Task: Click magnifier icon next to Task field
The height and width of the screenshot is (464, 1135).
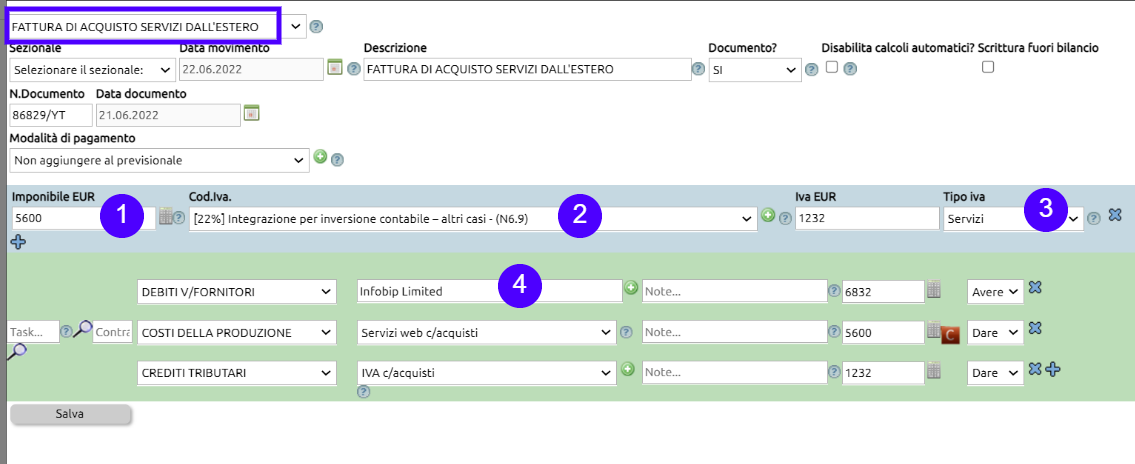Action: [x=83, y=328]
